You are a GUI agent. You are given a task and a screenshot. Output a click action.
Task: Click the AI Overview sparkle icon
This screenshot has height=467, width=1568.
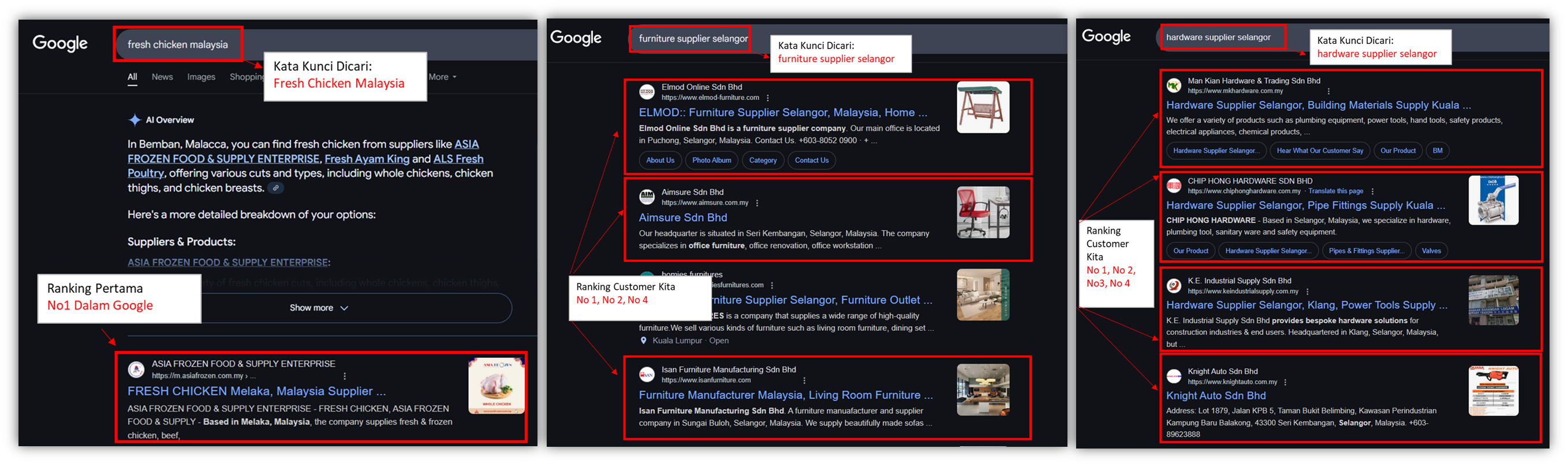134,120
